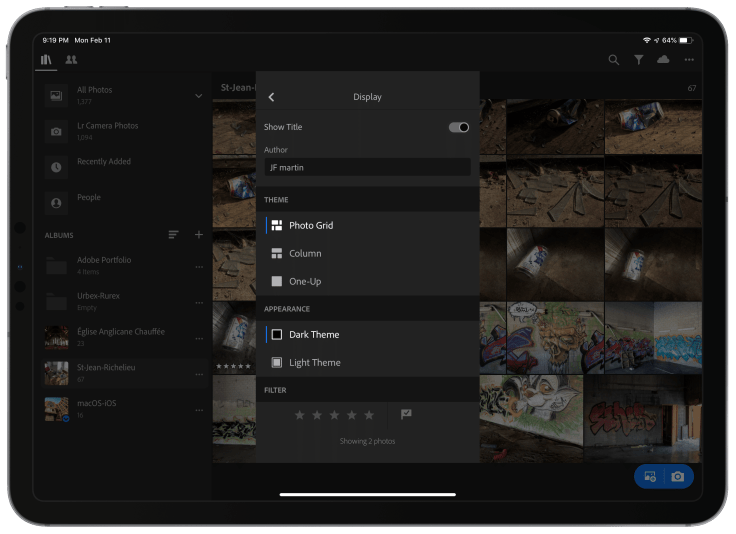Open the three-dot more options menu
This screenshot has height=534, width=736.
(x=689, y=60)
